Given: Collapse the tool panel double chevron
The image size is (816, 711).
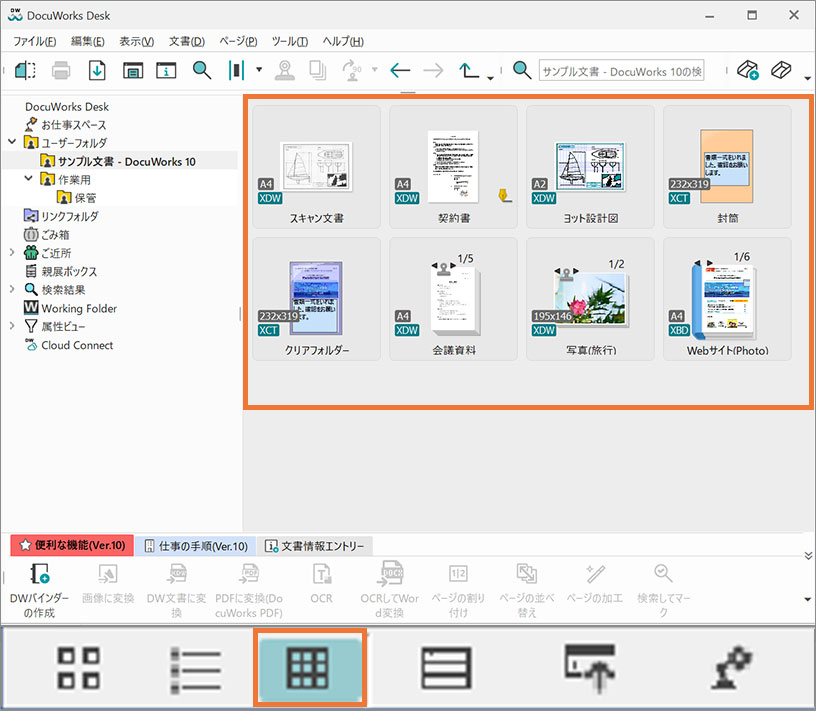Looking at the screenshot, I should point(808,555).
